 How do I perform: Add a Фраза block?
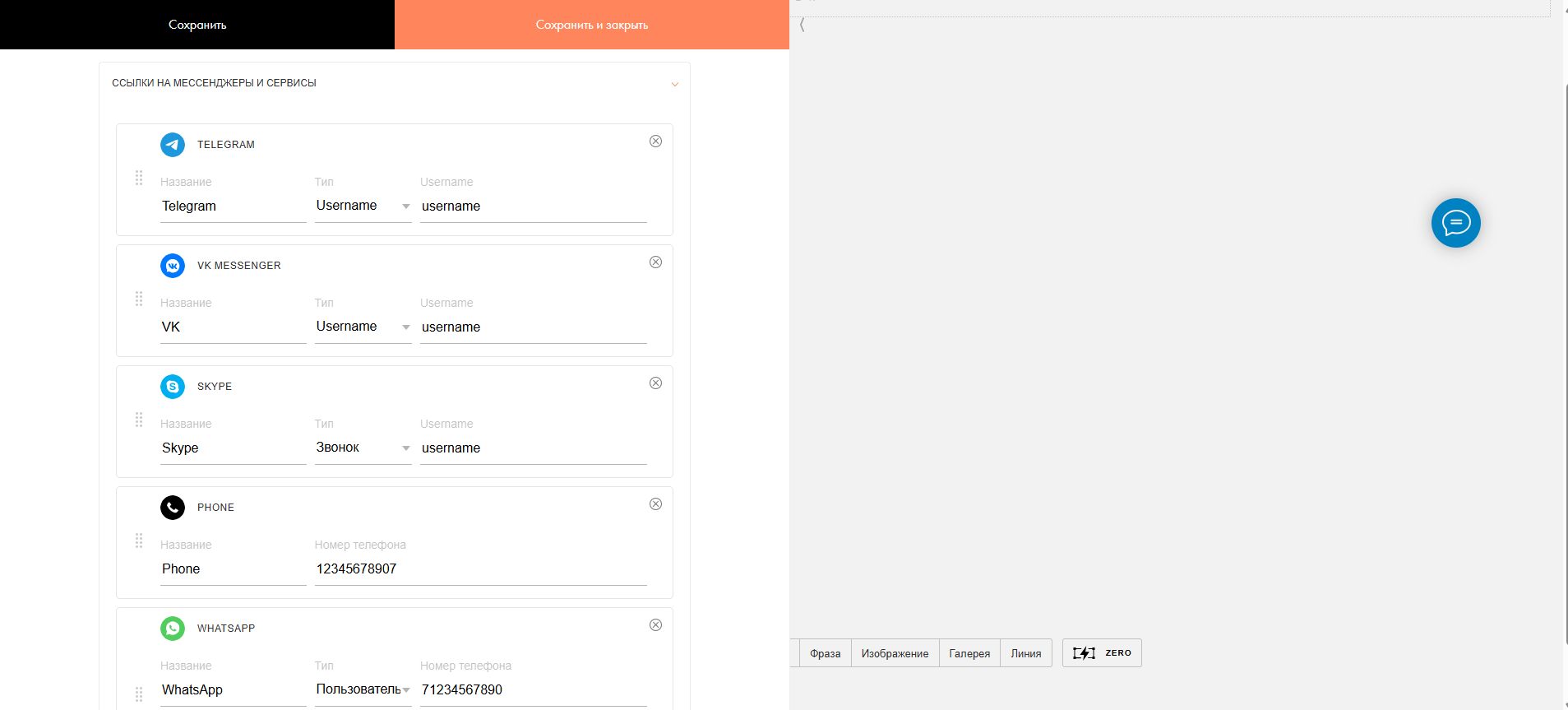coord(825,653)
